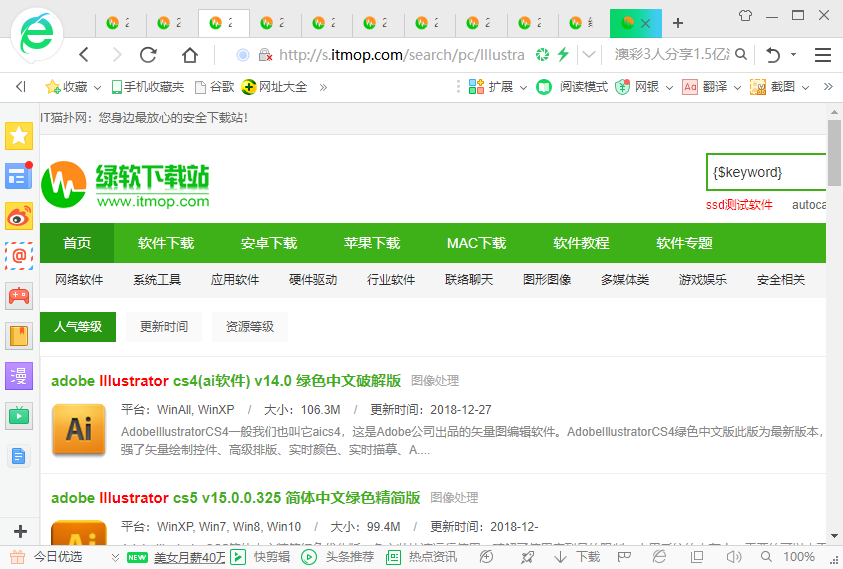Open the Weibo sidebar icon
Viewport: 843px width, 569px height.
[x=19, y=216]
